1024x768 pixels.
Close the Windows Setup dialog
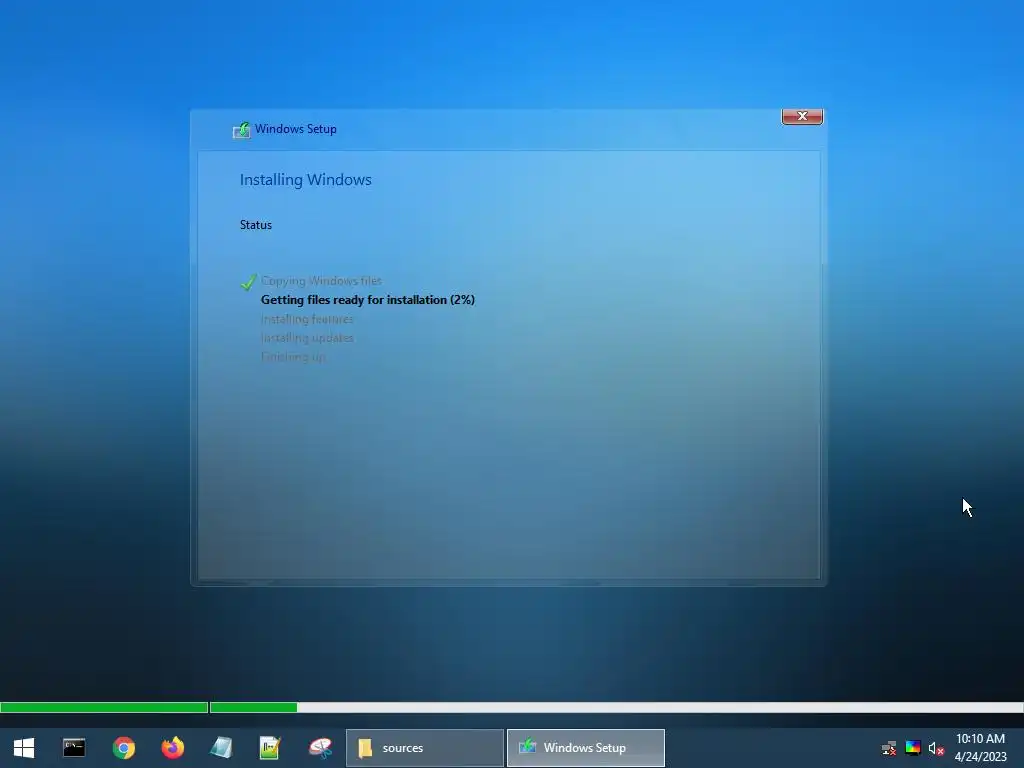click(x=802, y=116)
